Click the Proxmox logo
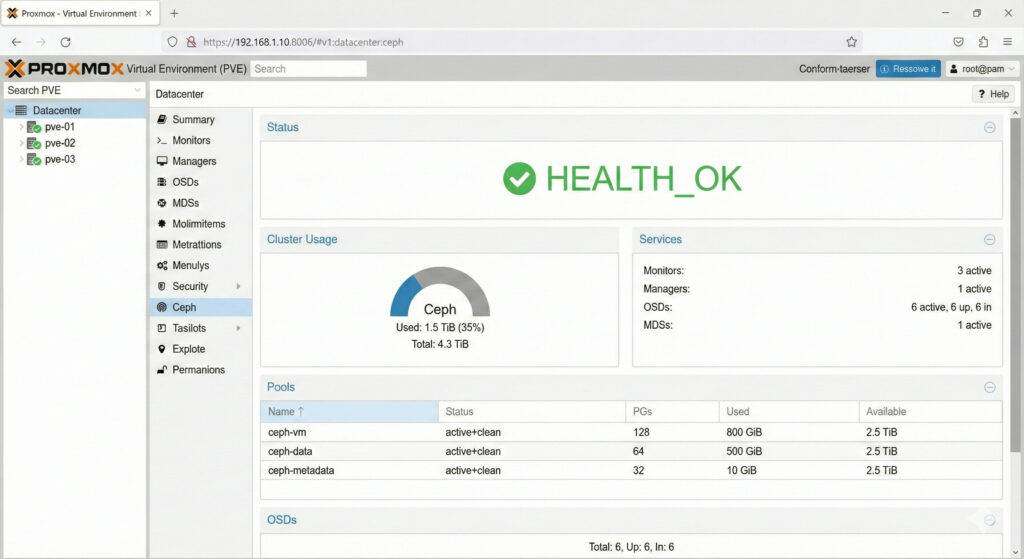 pyautogui.click(x=64, y=69)
